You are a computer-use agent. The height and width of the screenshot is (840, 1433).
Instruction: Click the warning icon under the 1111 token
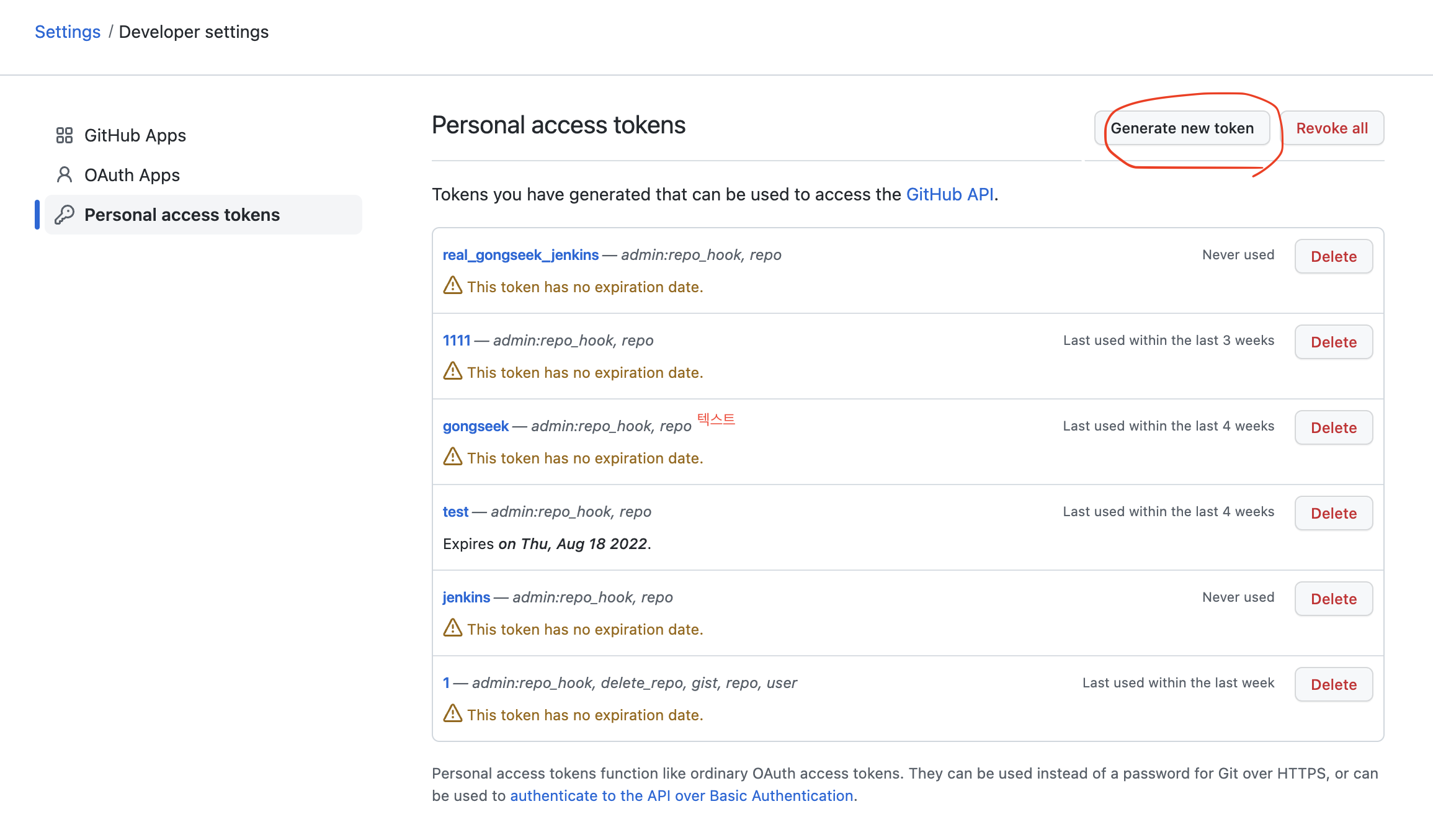(x=453, y=371)
